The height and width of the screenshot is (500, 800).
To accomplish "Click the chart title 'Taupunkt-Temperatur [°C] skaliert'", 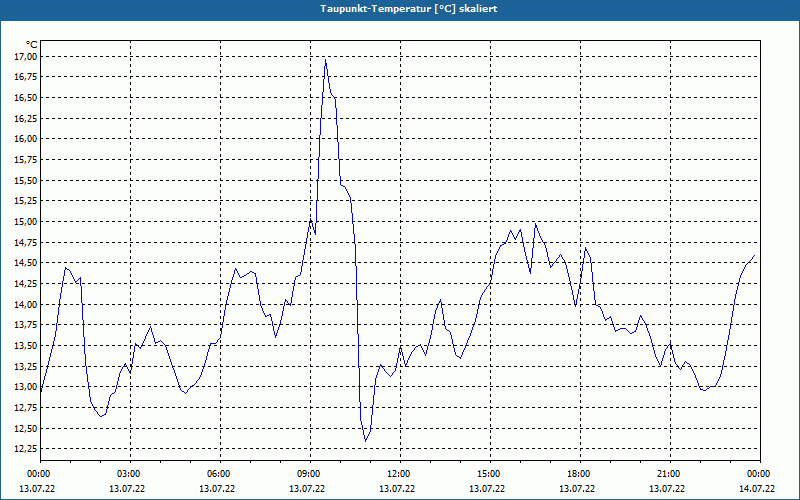I will coord(408,9).
